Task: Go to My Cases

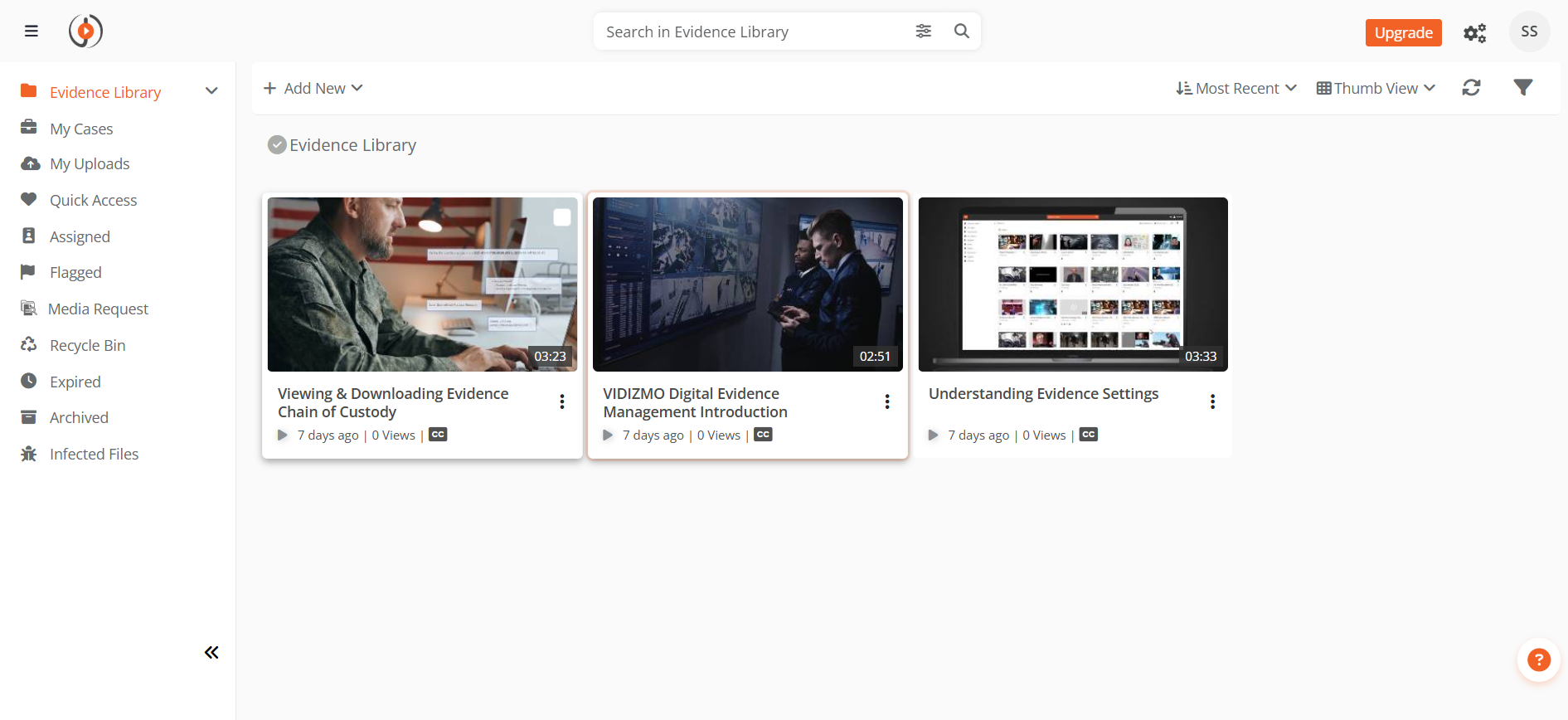Action: pyautogui.click(x=81, y=129)
